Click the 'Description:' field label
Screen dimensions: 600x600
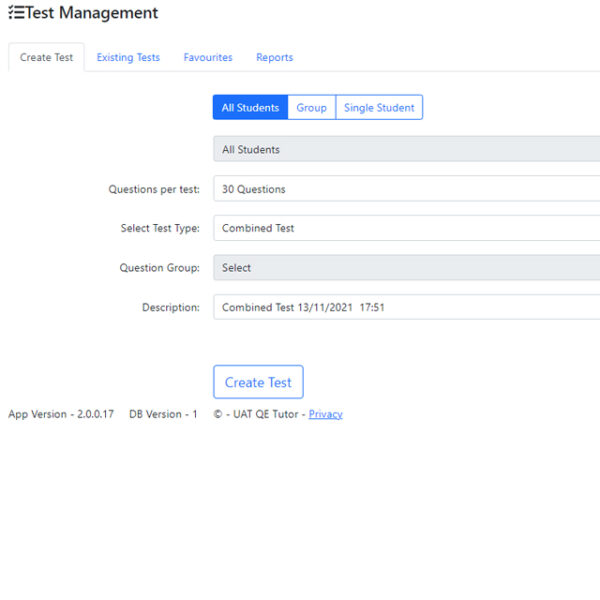(171, 308)
